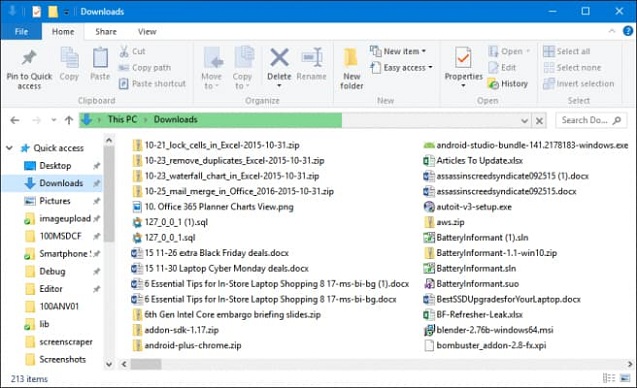Click the horizontal scrollbar thumb in file list
Screen dimensions: 637x388
[x=145, y=364]
